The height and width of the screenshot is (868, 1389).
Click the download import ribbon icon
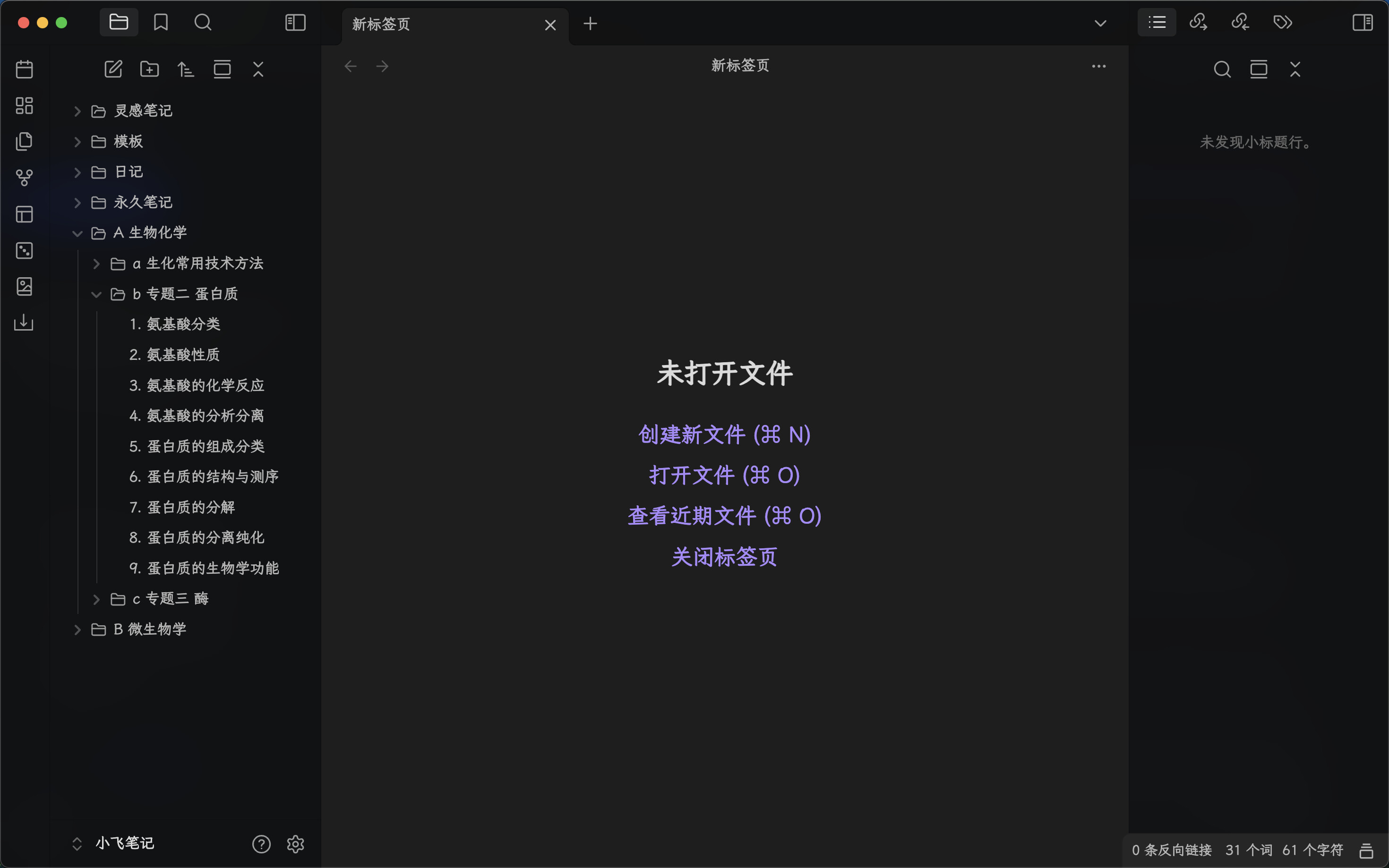point(24,322)
